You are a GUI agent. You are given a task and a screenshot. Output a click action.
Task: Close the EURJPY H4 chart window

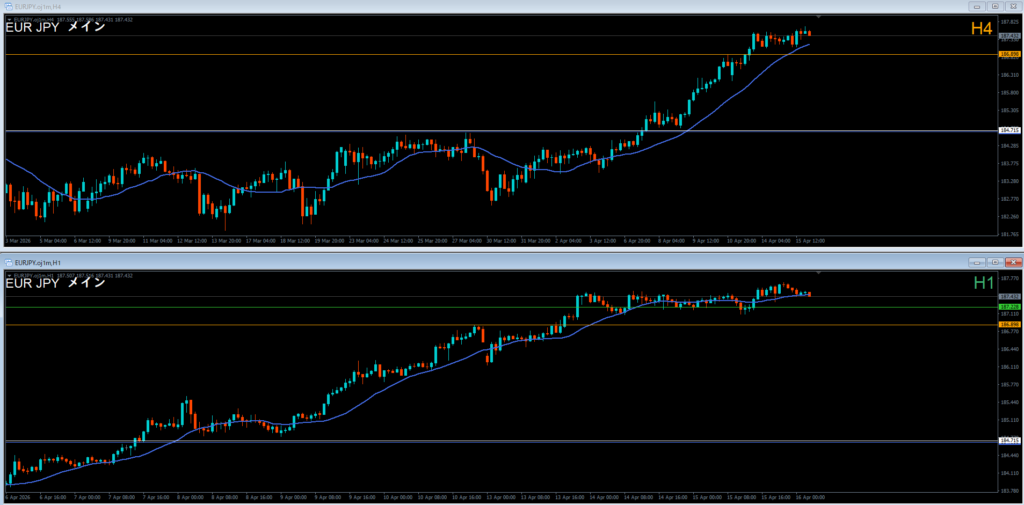pos(1011,6)
